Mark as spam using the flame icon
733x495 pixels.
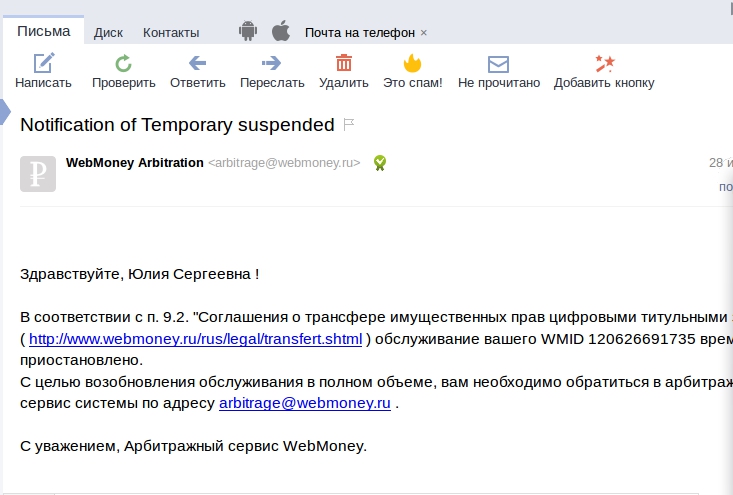(412, 63)
